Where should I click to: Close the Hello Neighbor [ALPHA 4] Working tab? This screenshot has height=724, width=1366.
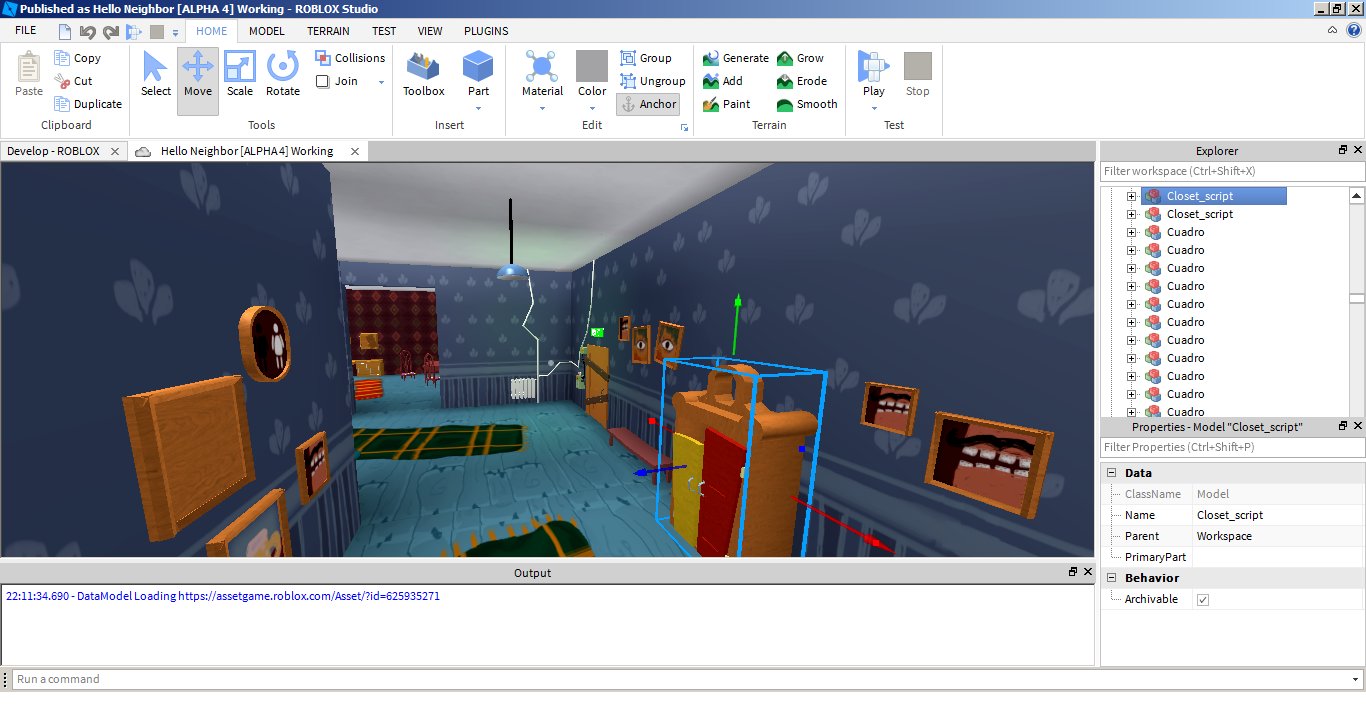click(355, 151)
